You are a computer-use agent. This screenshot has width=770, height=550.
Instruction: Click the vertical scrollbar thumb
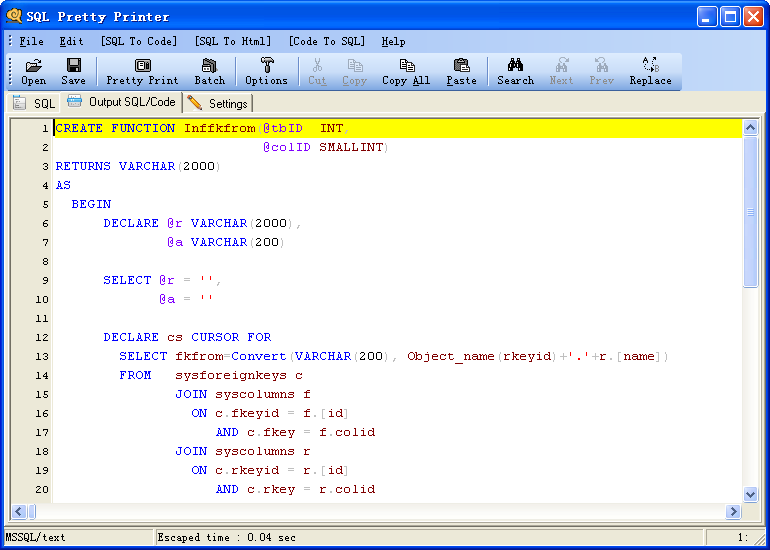coord(750,212)
